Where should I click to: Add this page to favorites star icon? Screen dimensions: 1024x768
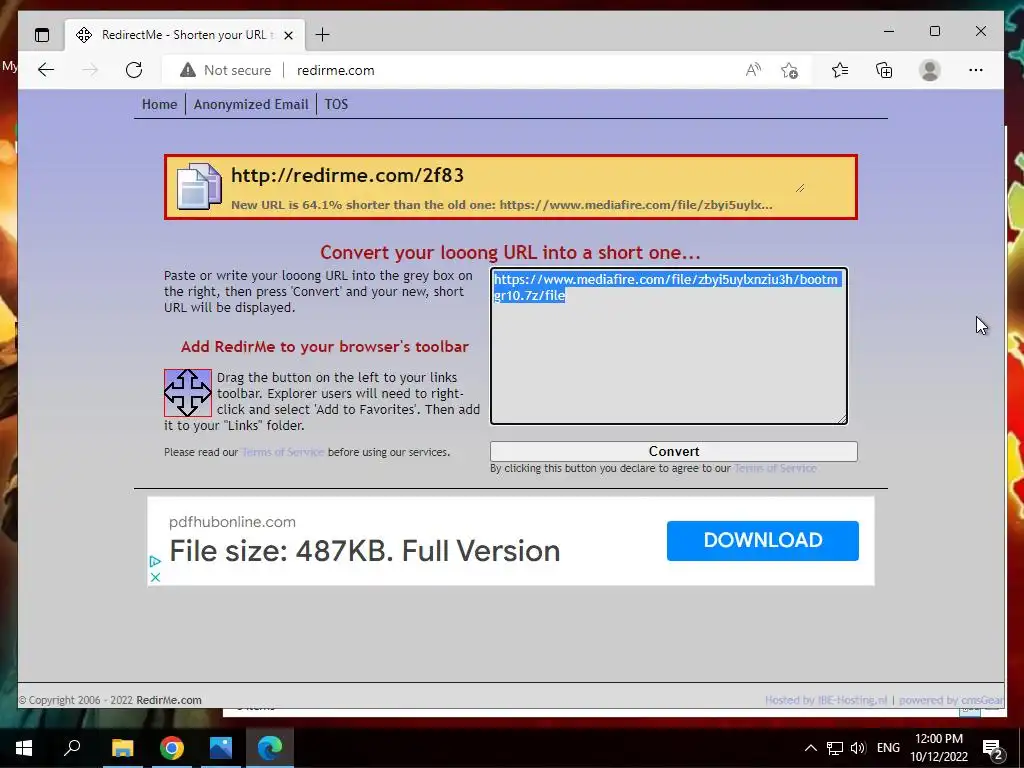tap(790, 70)
